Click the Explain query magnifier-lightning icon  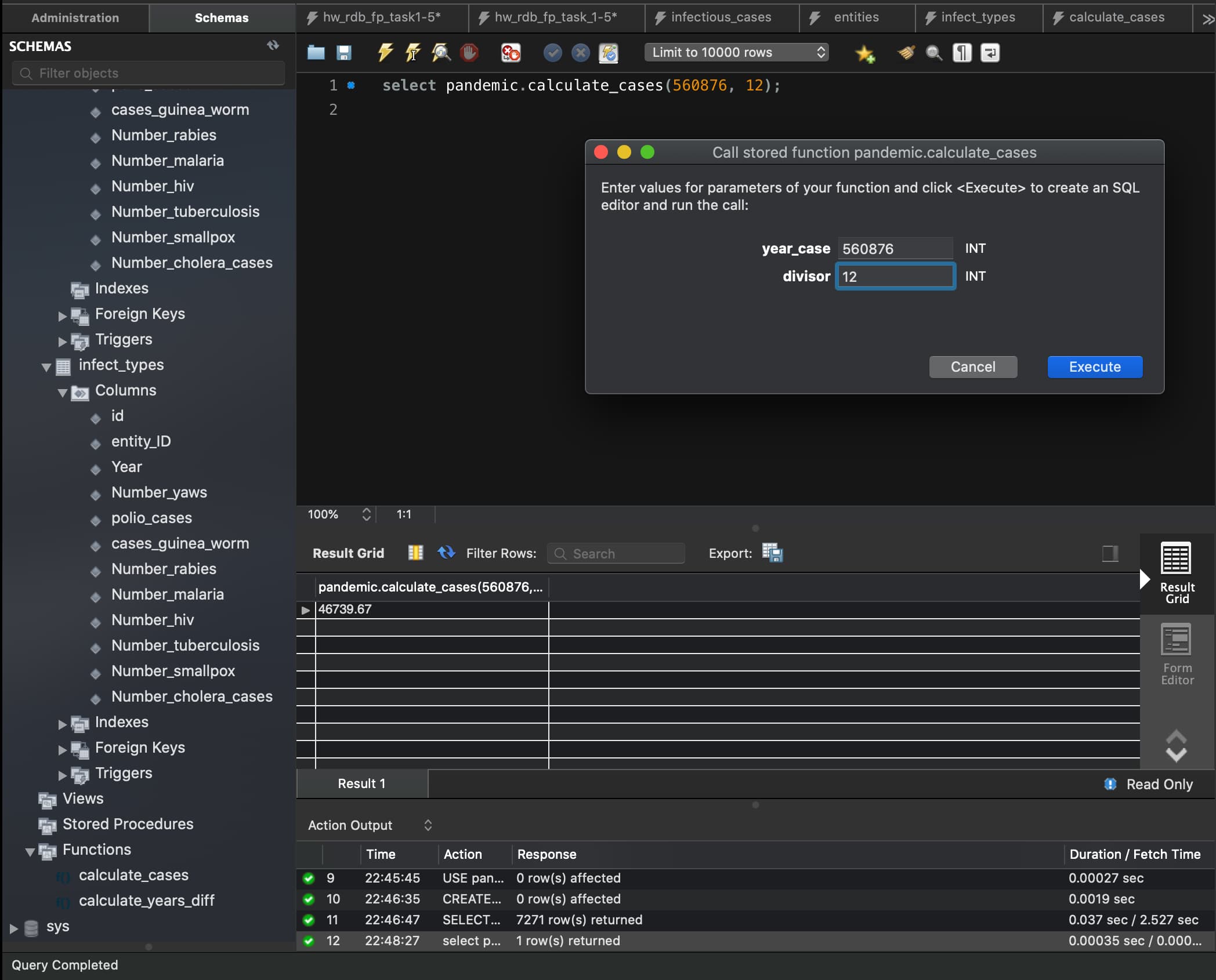click(x=441, y=53)
